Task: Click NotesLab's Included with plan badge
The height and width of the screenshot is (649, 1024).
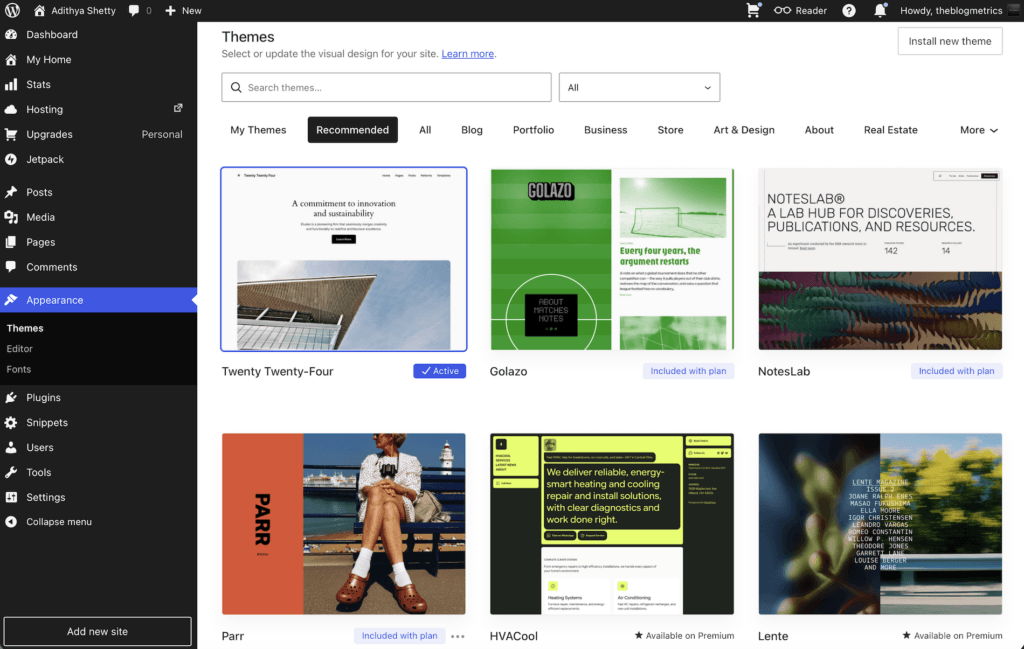Action: click(956, 371)
